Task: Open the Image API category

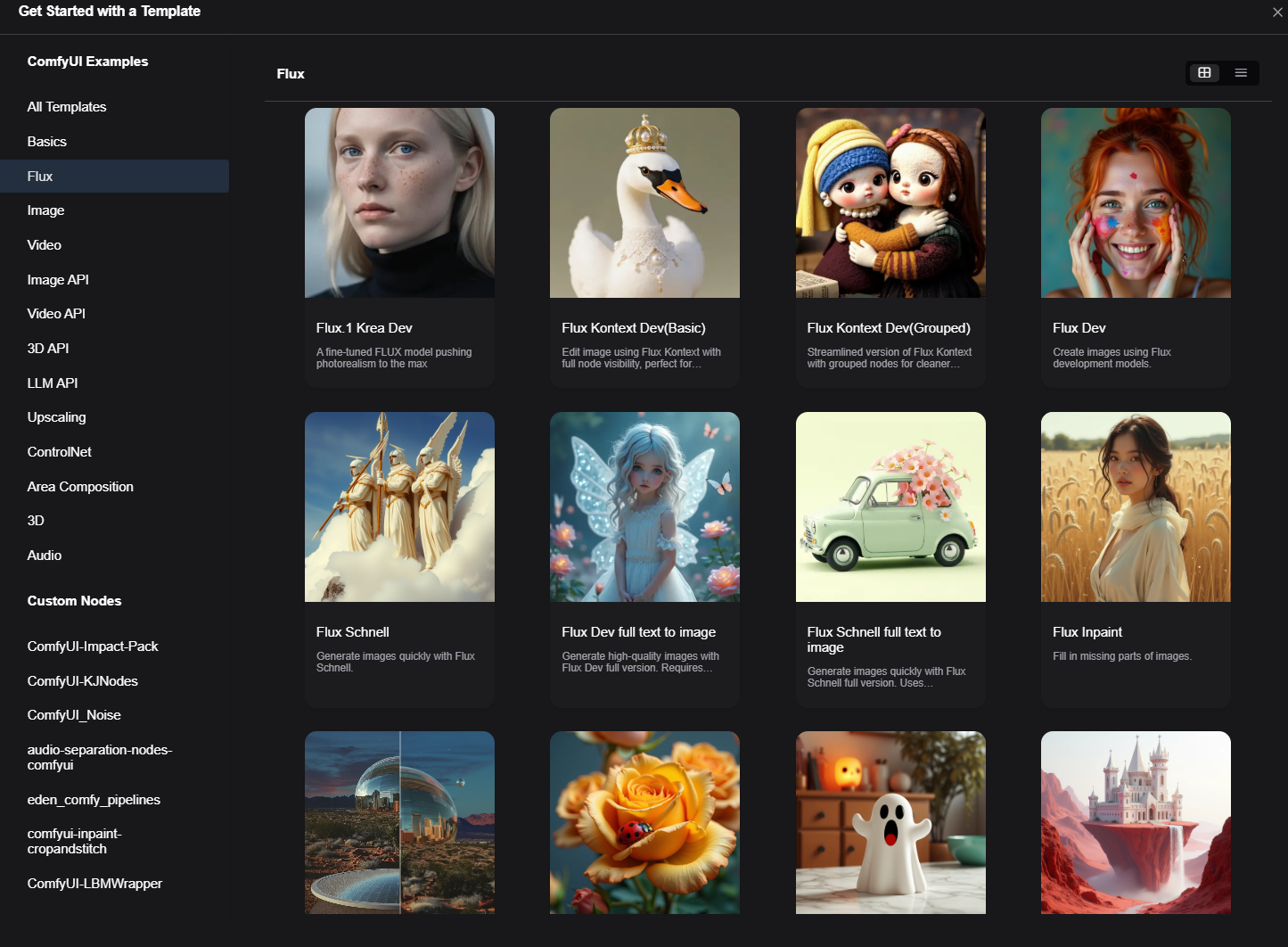Action: tap(114, 280)
